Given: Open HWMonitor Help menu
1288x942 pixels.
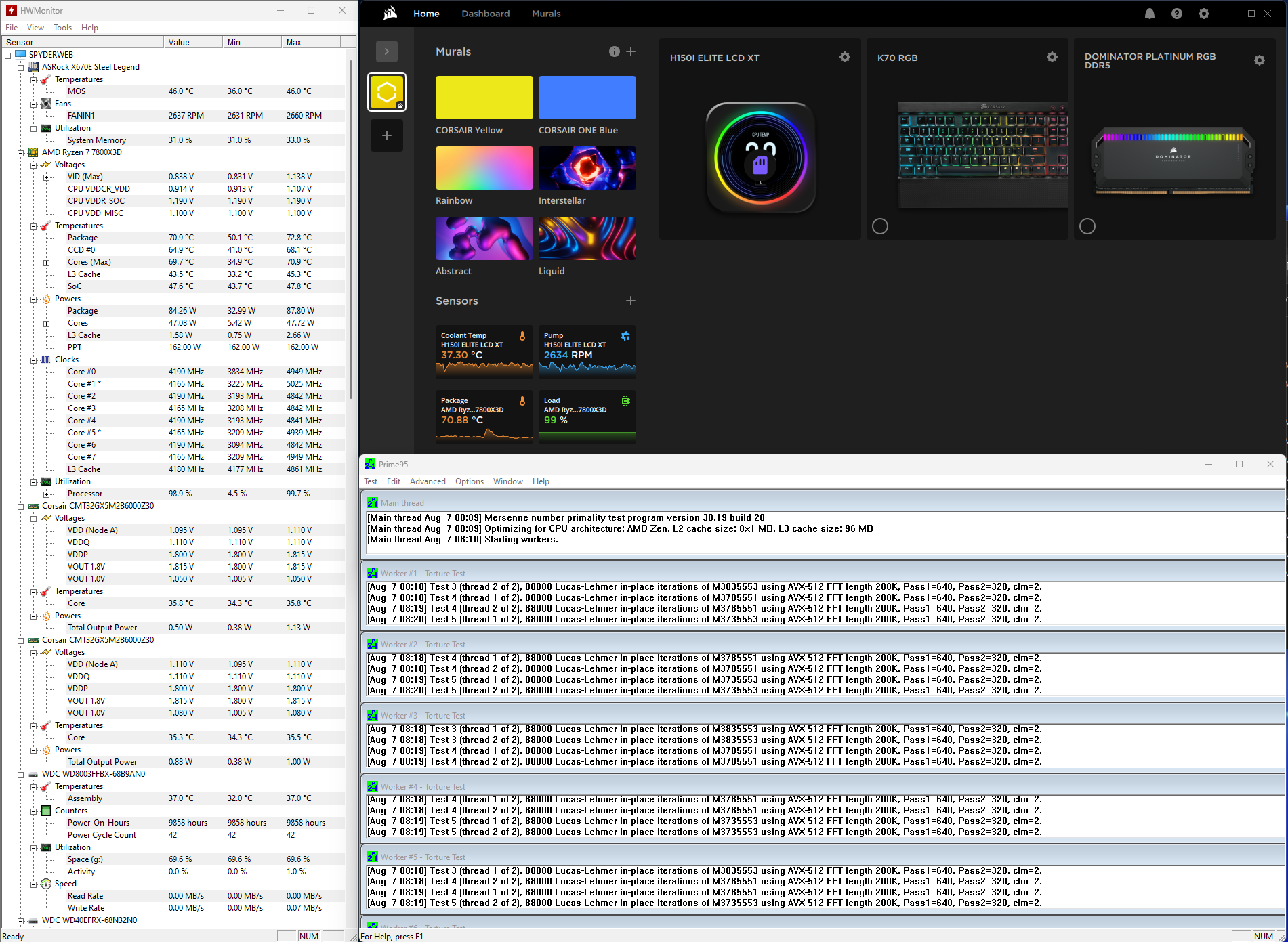Looking at the screenshot, I should (x=89, y=28).
